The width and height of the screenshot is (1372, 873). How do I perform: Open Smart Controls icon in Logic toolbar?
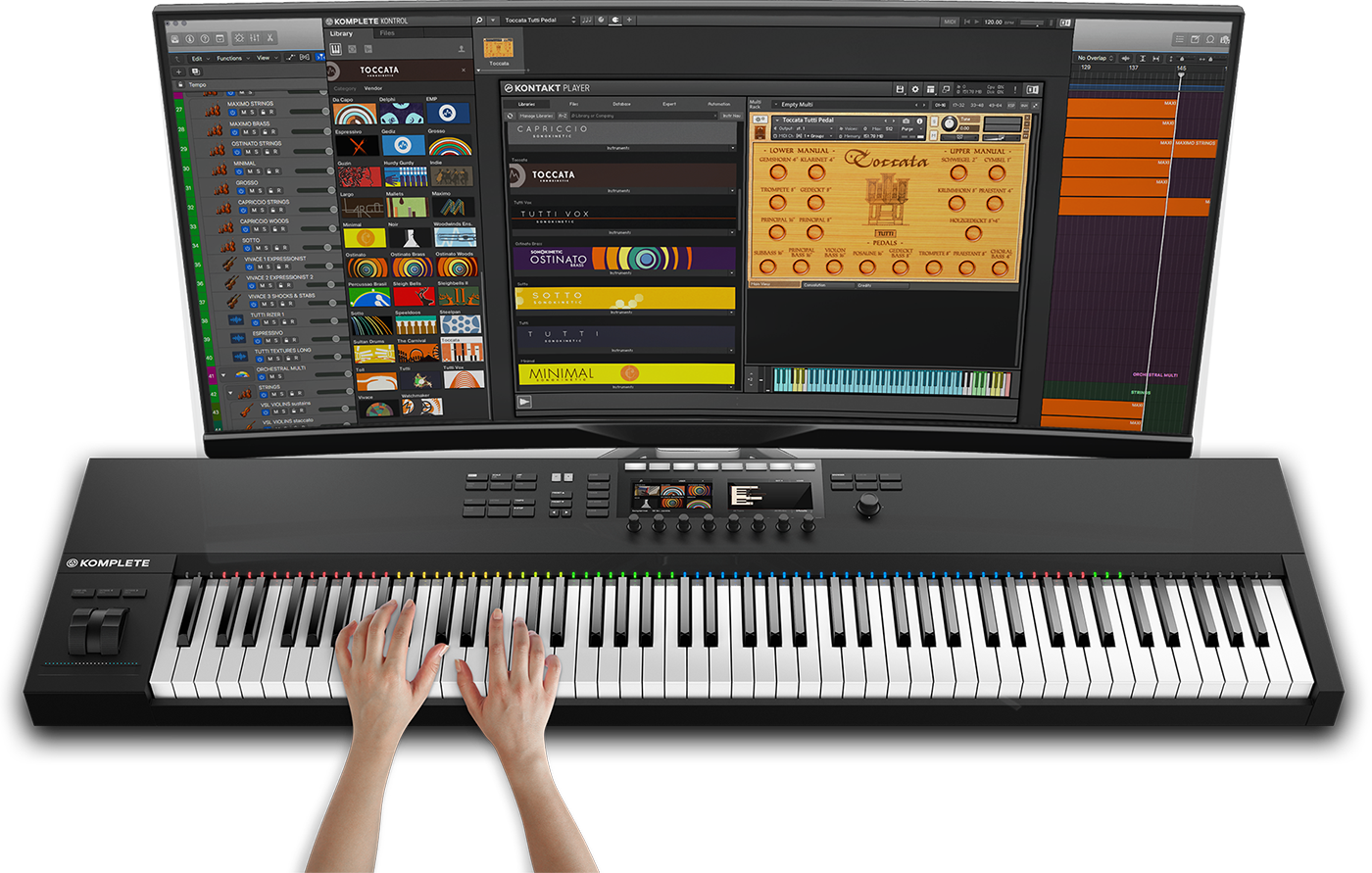point(239,38)
